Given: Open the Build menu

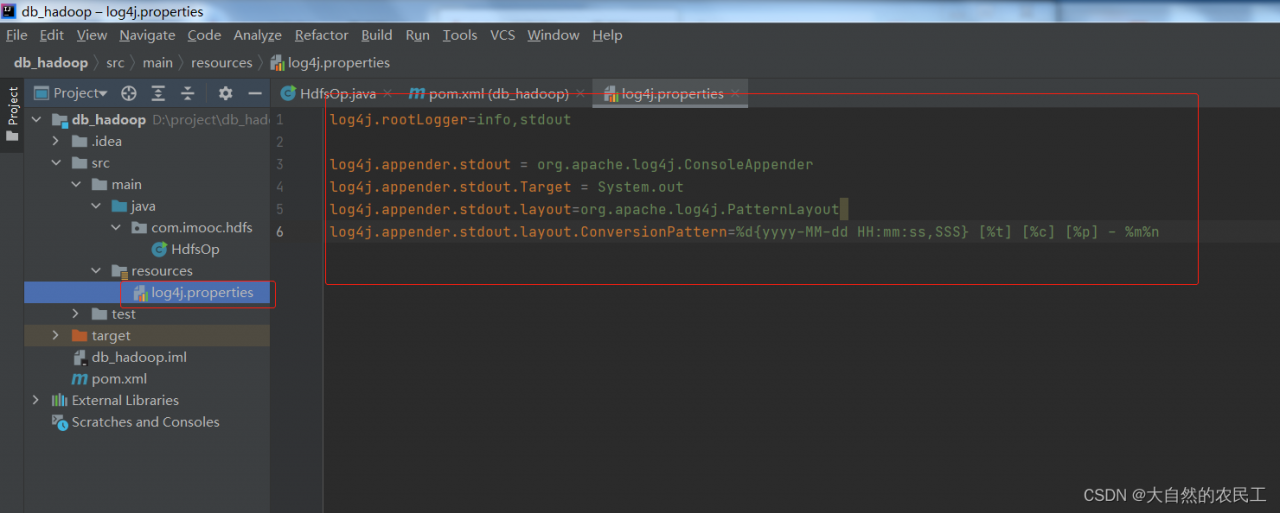Looking at the screenshot, I should [377, 35].
